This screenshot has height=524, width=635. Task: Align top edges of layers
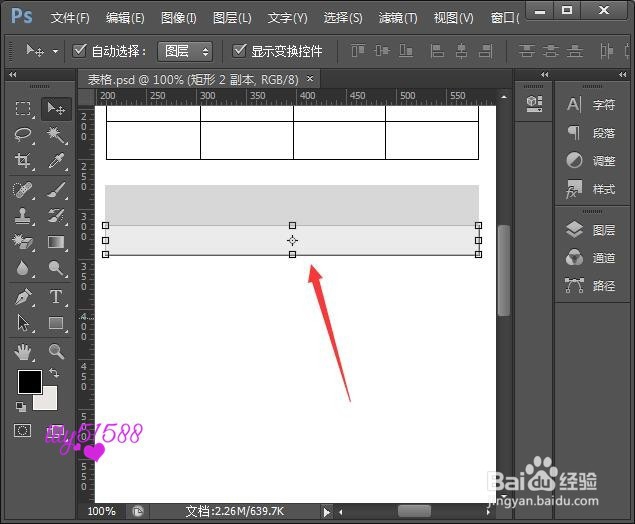click(x=358, y=51)
